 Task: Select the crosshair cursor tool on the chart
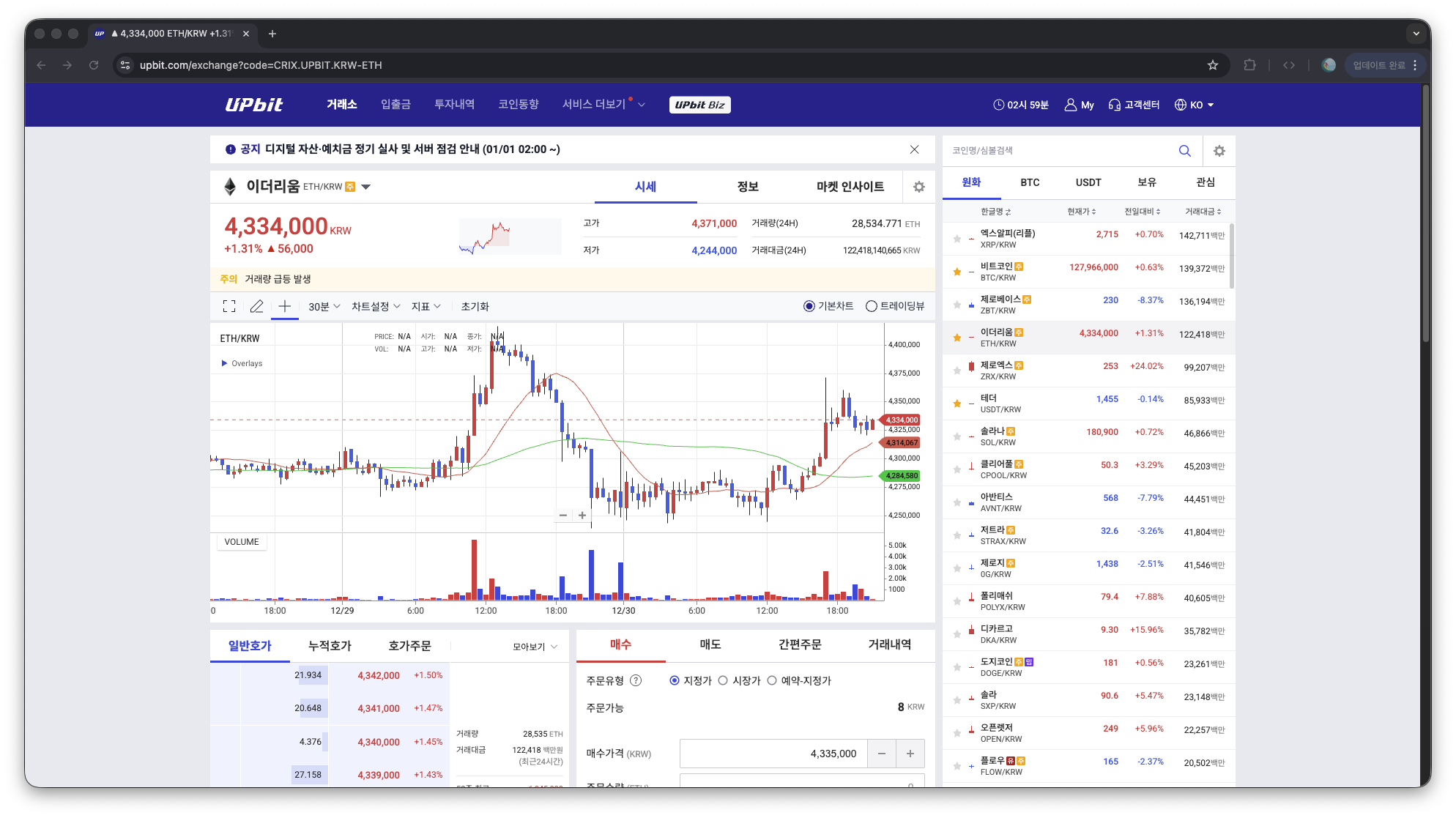tap(285, 307)
